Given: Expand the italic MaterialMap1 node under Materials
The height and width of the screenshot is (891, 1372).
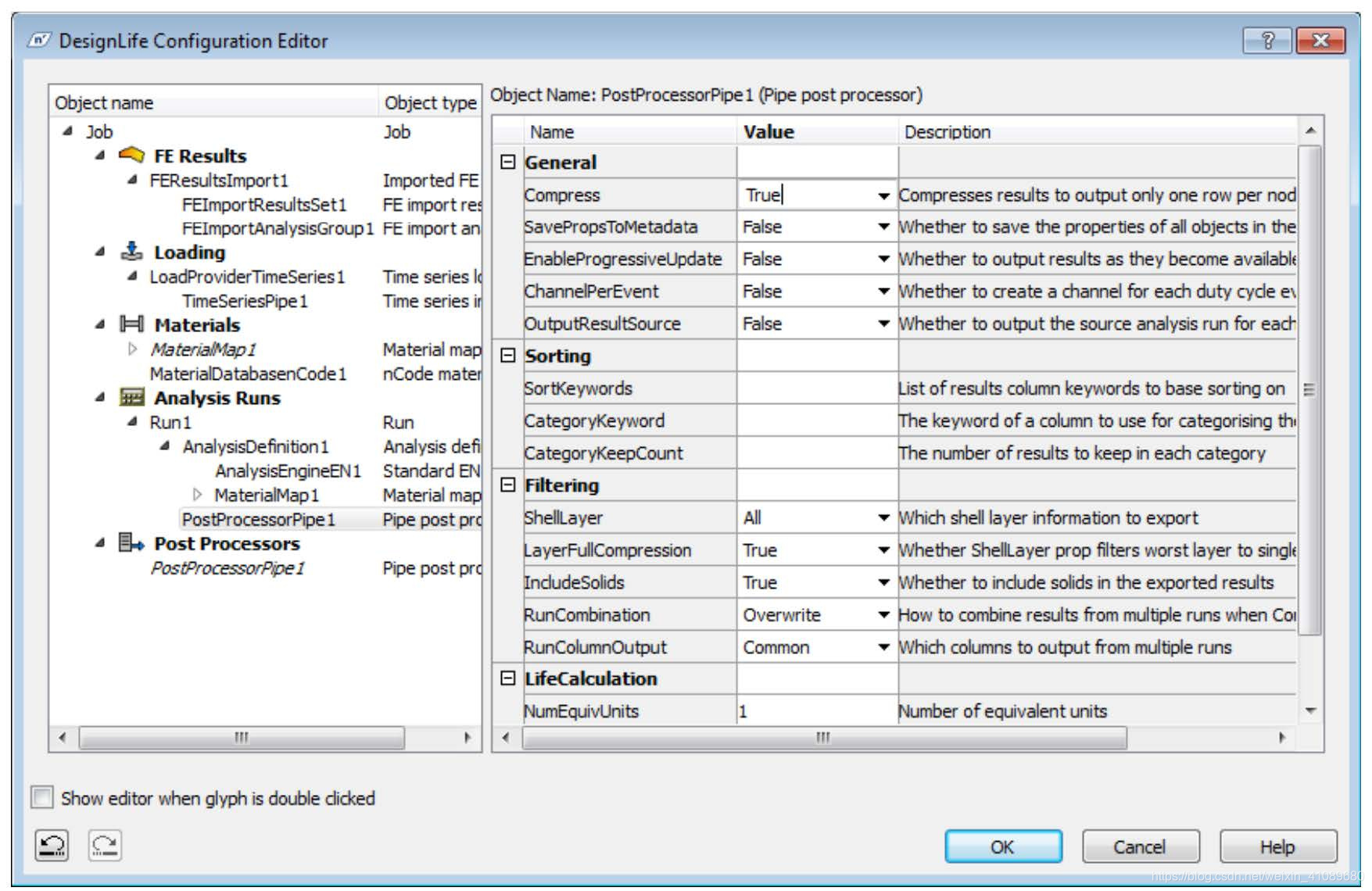Looking at the screenshot, I should [x=132, y=349].
